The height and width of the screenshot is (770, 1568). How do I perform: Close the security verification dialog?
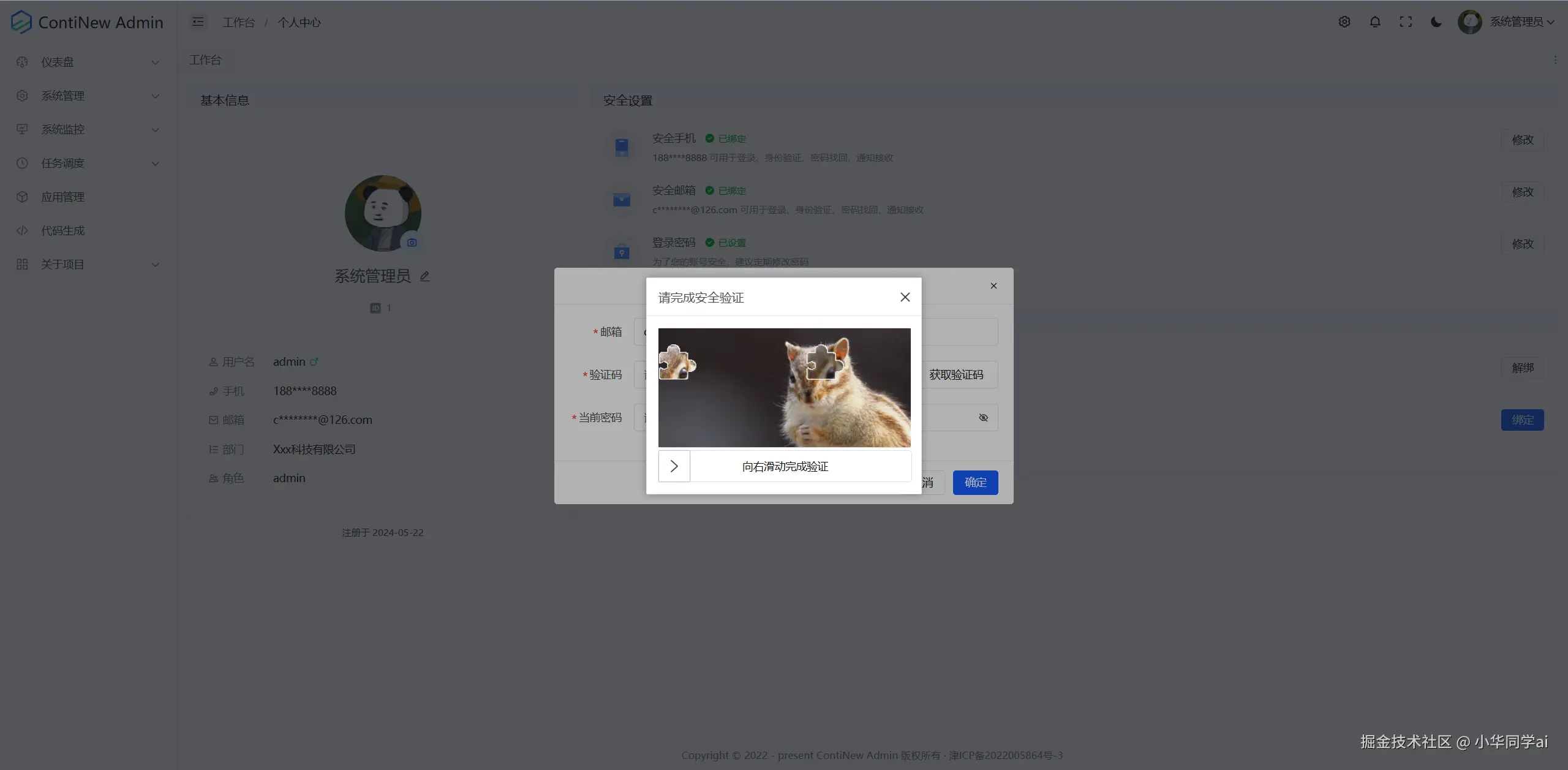[905, 297]
